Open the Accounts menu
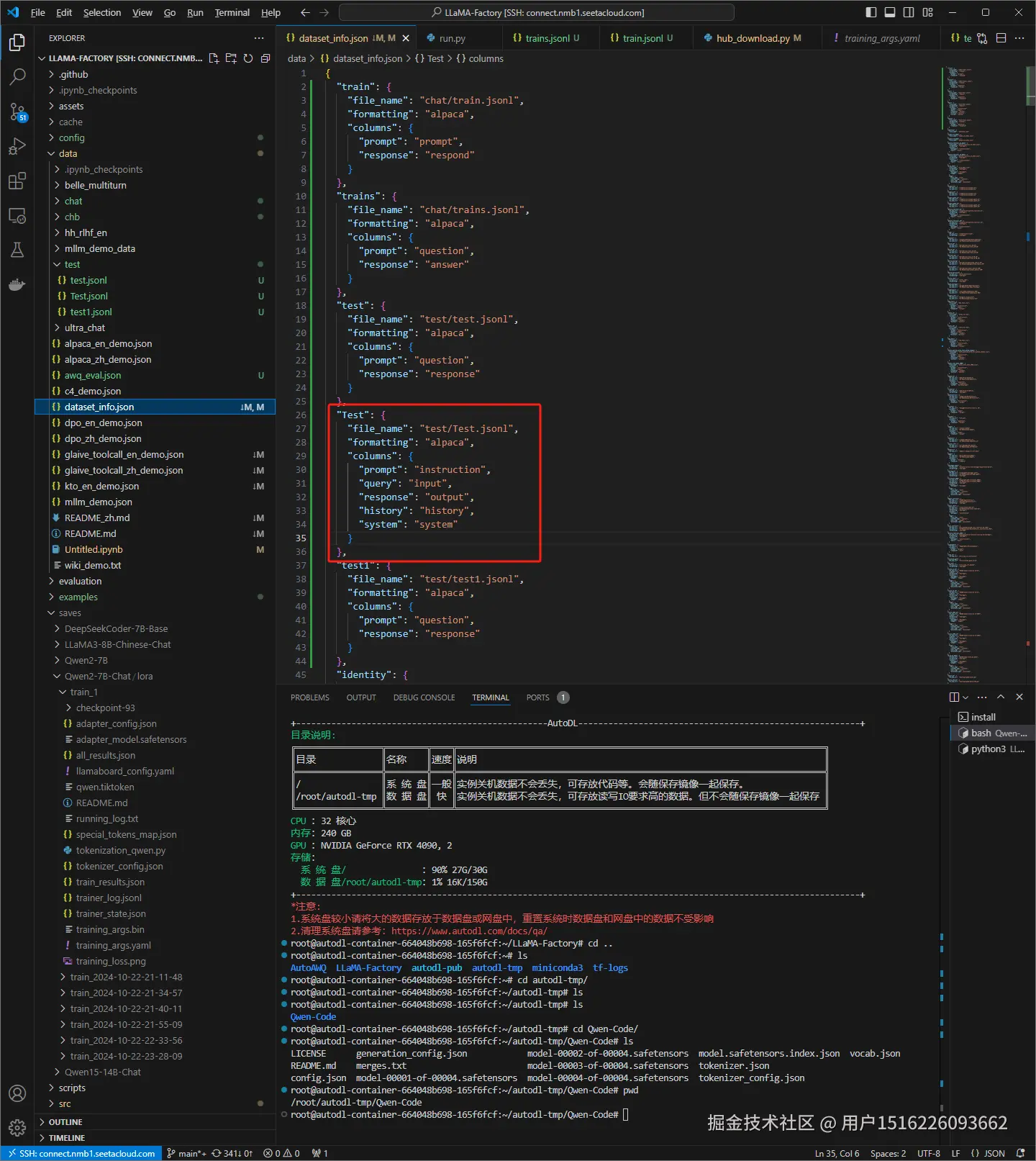 coord(17,1093)
